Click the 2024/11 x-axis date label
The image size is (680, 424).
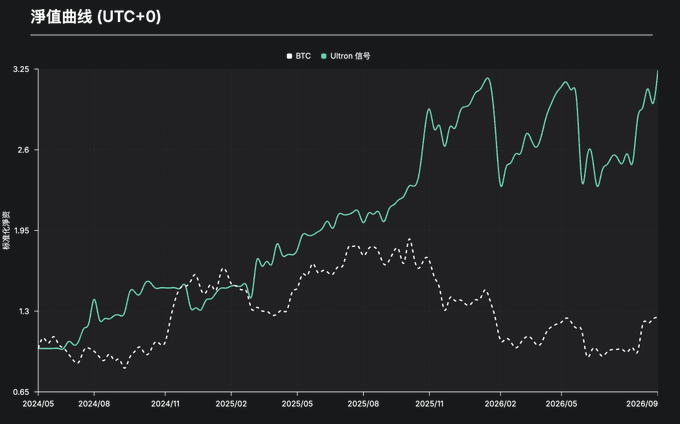coord(165,404)
